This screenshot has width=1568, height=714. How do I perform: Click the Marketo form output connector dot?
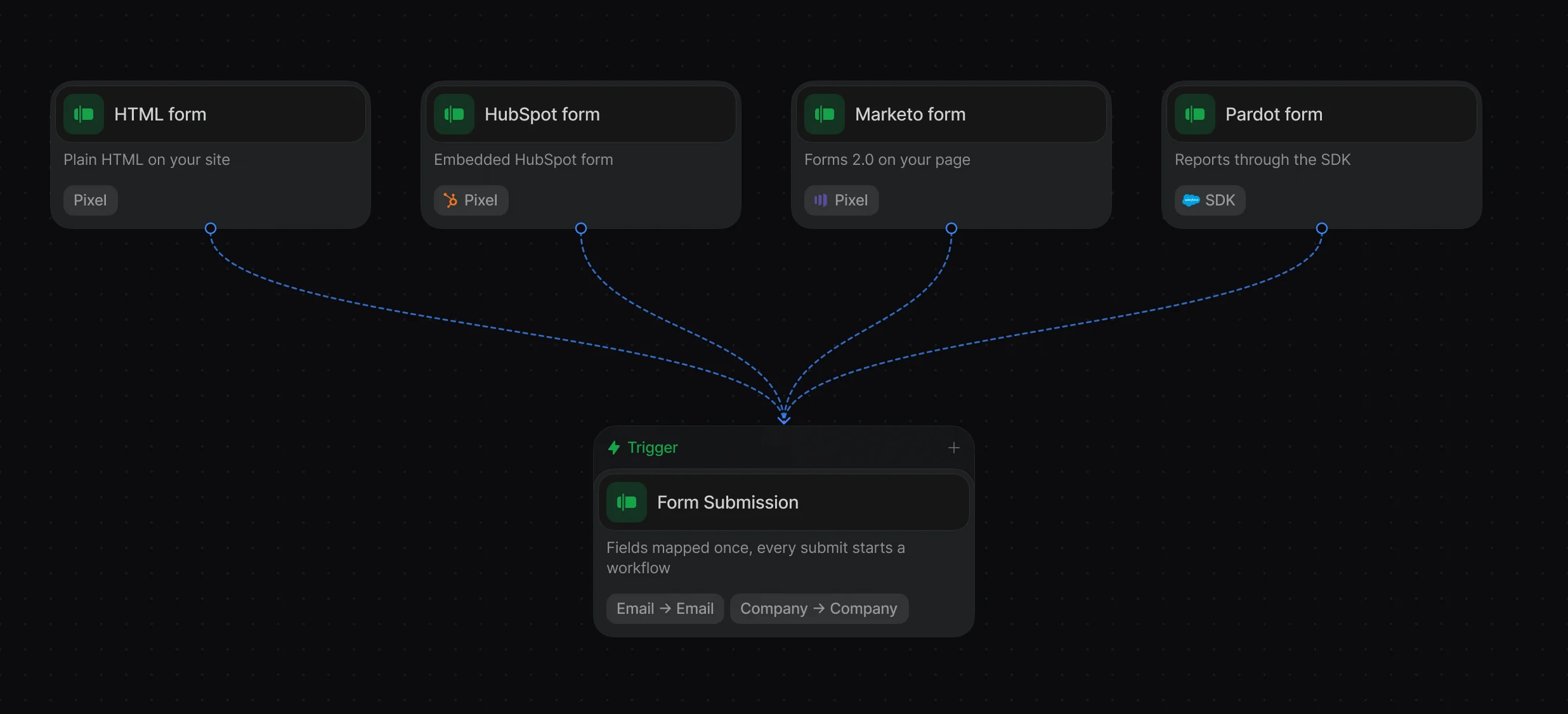(951, 228)
